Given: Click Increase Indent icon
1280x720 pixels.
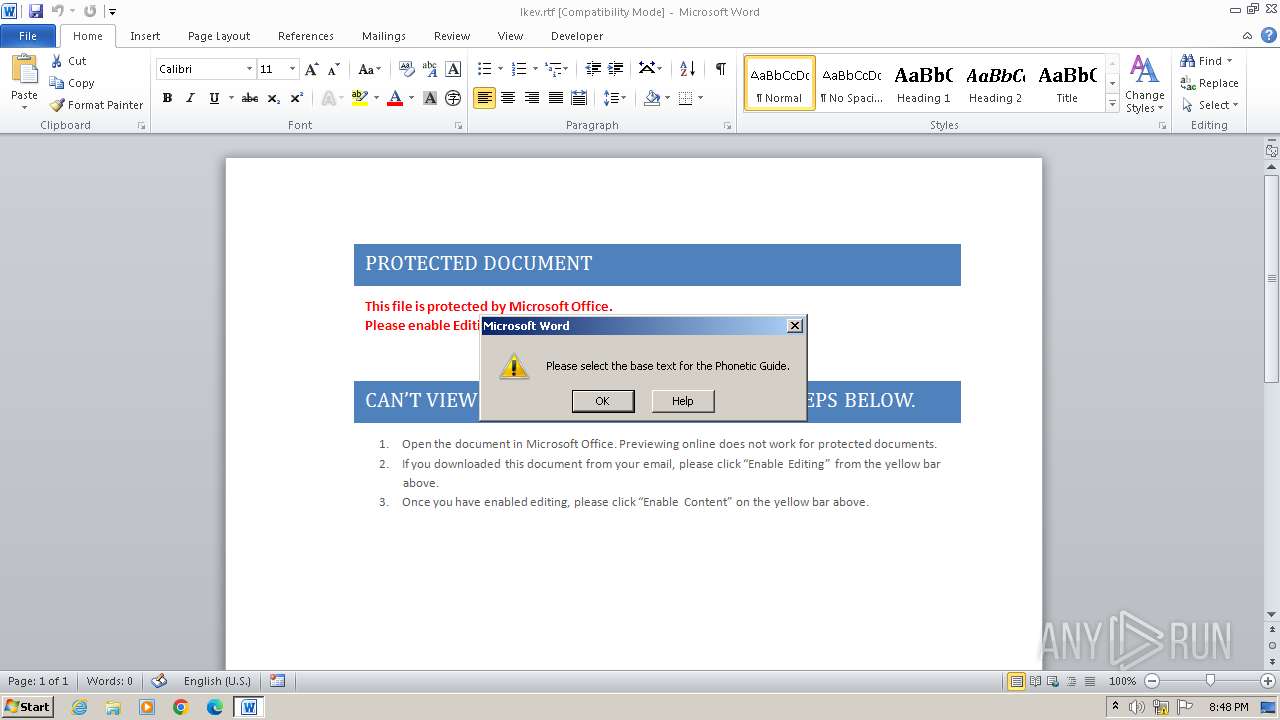Looking at the screenshot, I should pos(616,69).
